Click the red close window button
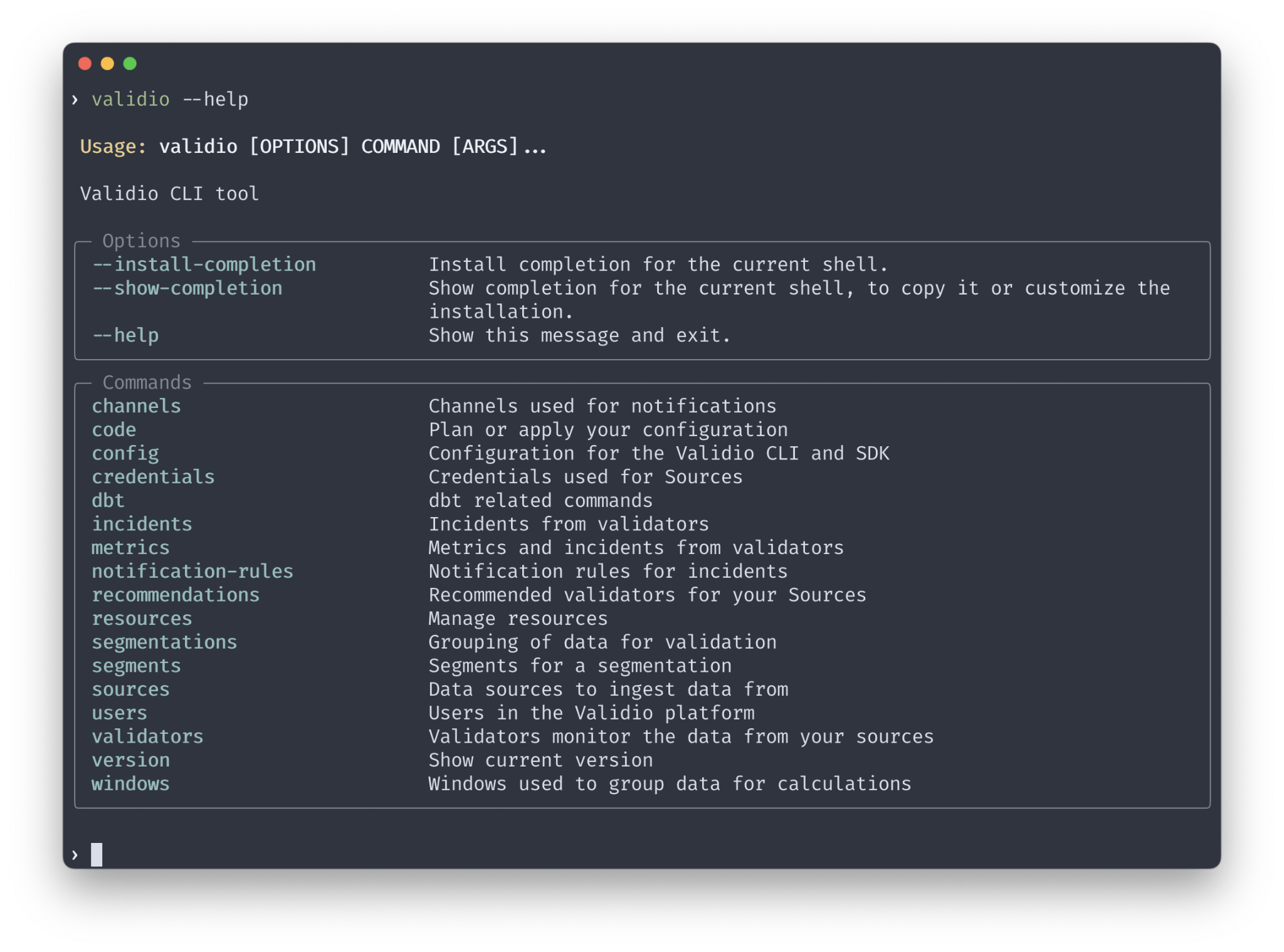Screen dimensions: 1284x952 click(85, 63)
